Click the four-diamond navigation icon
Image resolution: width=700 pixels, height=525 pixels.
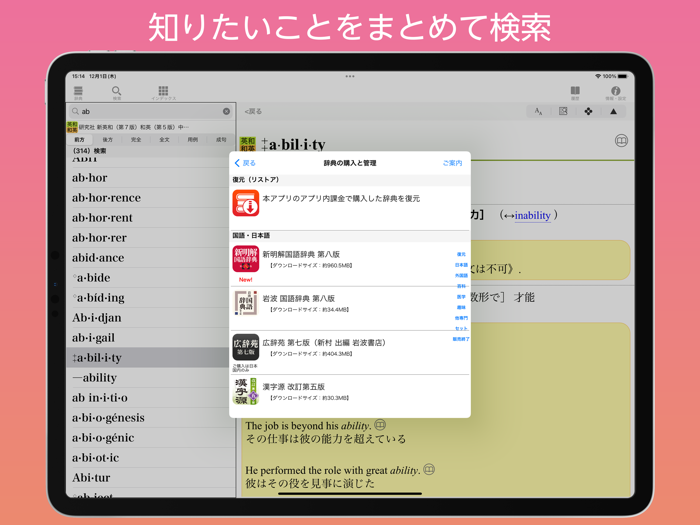pos(588,111)
